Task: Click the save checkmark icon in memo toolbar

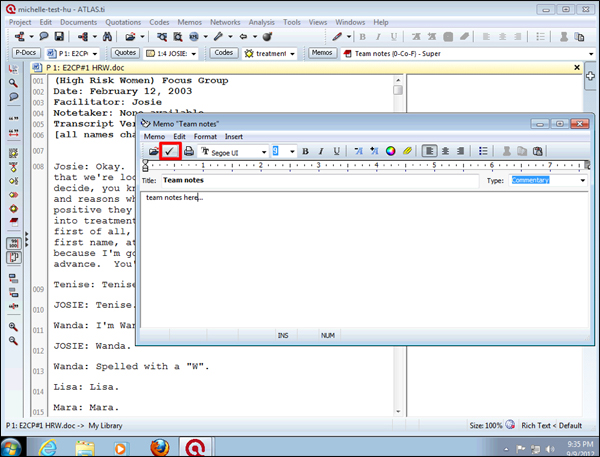Action: tap(170, 151)
